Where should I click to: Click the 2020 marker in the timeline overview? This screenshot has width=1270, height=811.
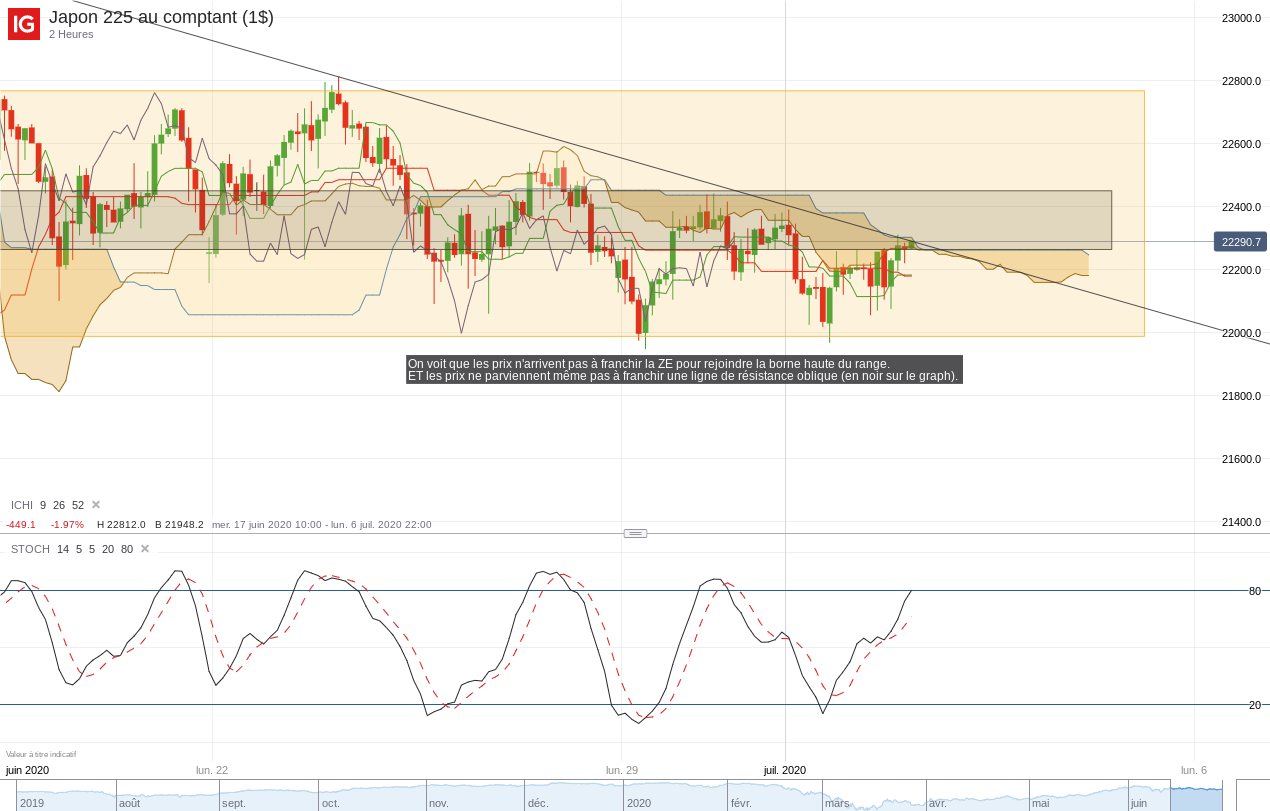point(639,803)
